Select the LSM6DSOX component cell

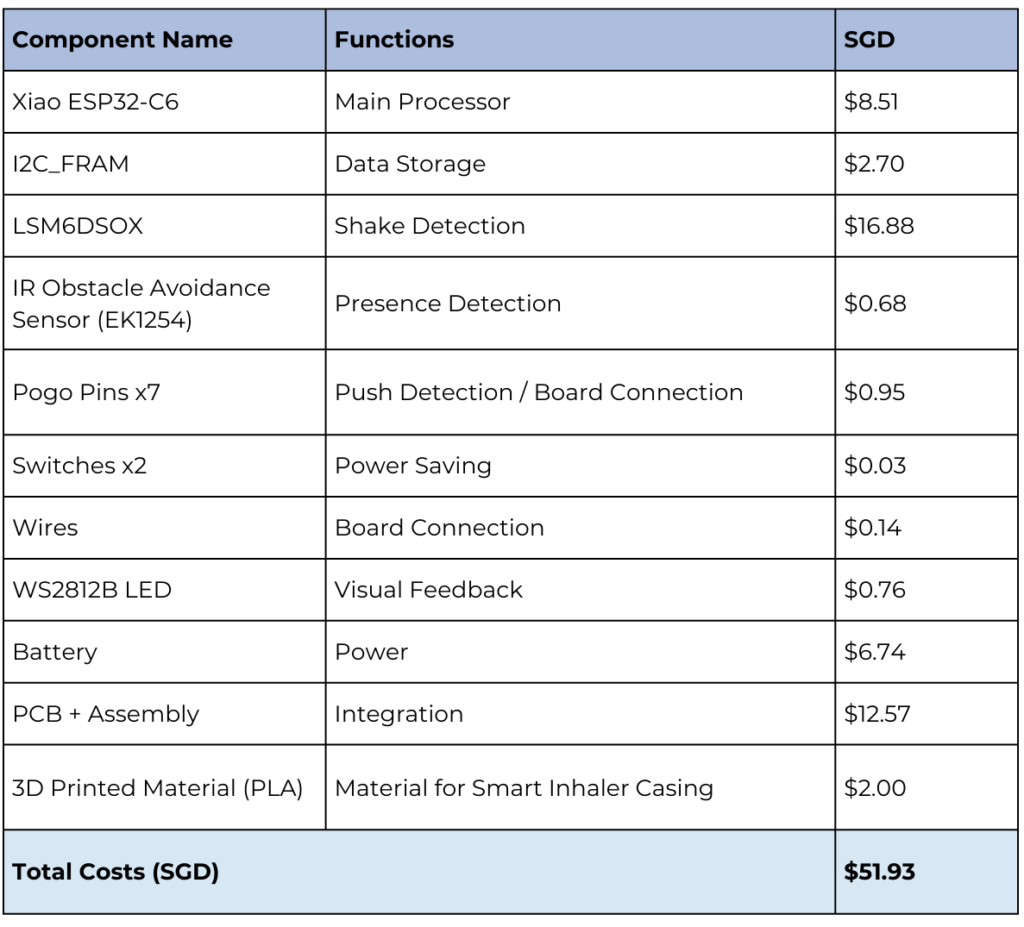pyautogui.click(x=78, y=226)
